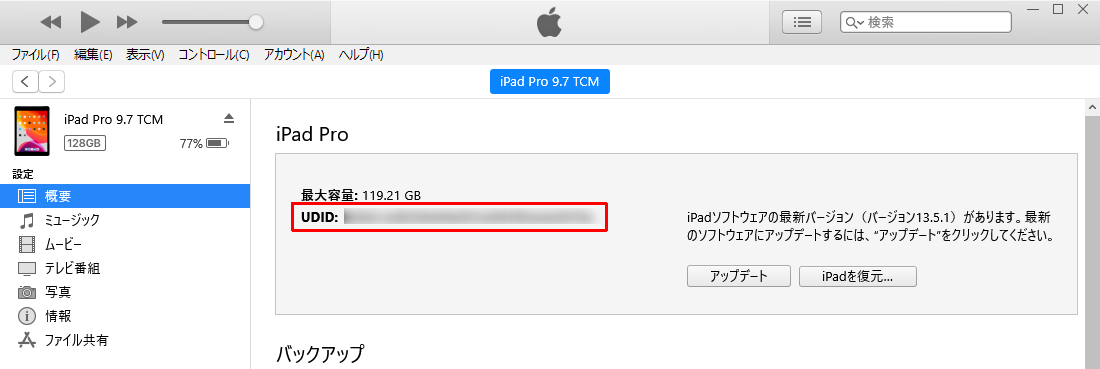The width and height of the screenshot is (1100, 369).
Task: Go back with the left arrow
Action: 25,82
